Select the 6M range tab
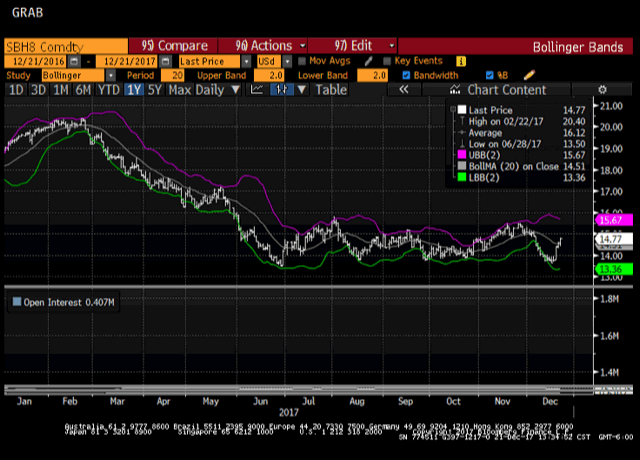Image resolution: width=640 pixels, height=460 pixels. click(x=83, y=89)
